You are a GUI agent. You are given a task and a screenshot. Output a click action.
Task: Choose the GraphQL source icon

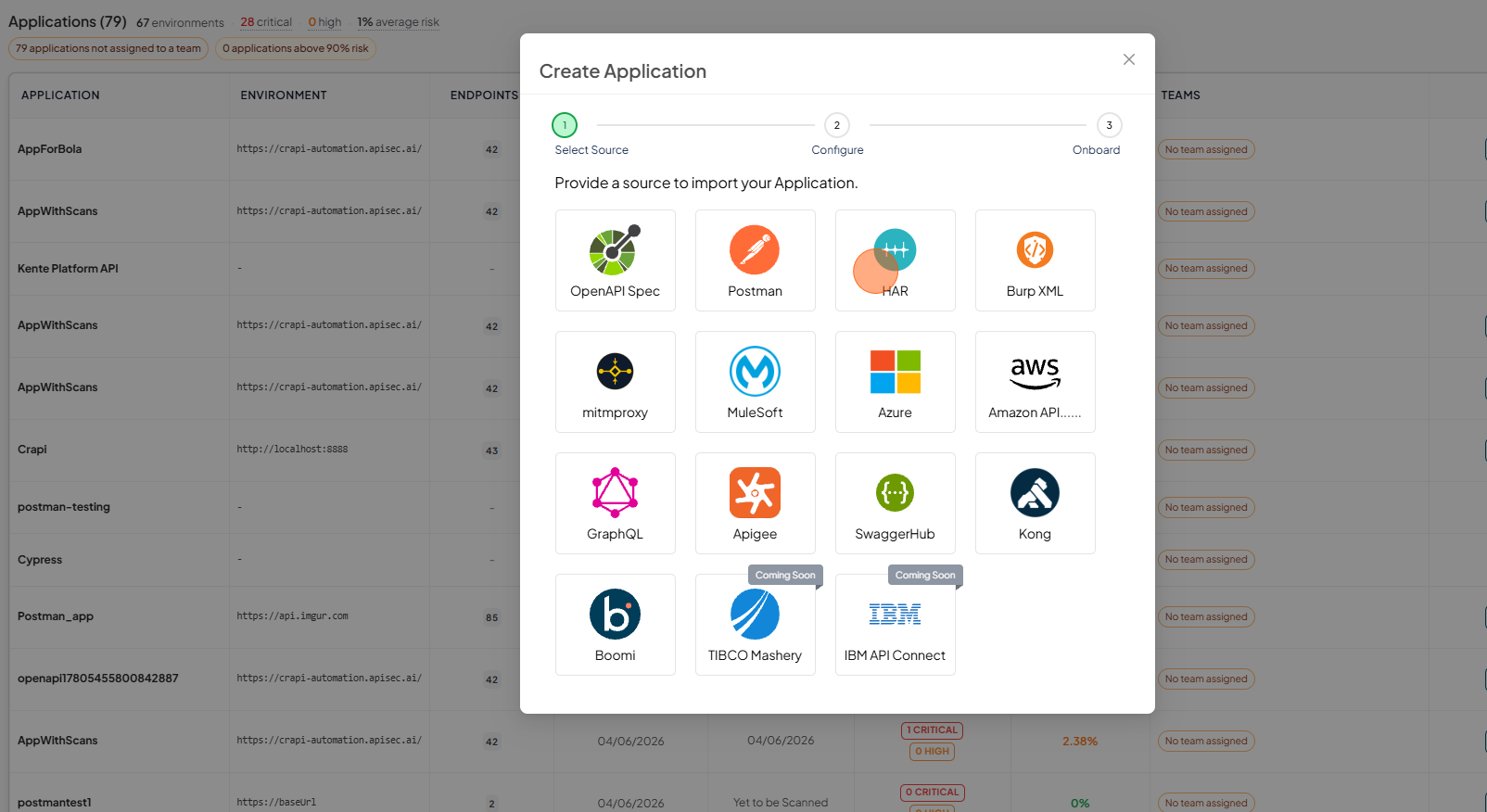click(x=615, y=492)
